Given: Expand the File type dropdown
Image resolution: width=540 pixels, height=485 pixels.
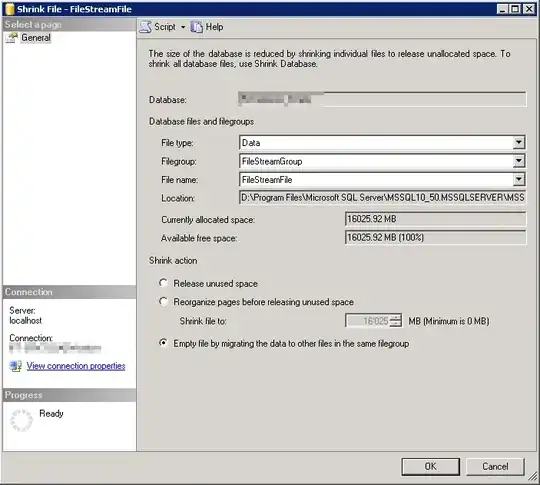Looking at the screenshot, I should pyautogui.click(x=518, y=143).
